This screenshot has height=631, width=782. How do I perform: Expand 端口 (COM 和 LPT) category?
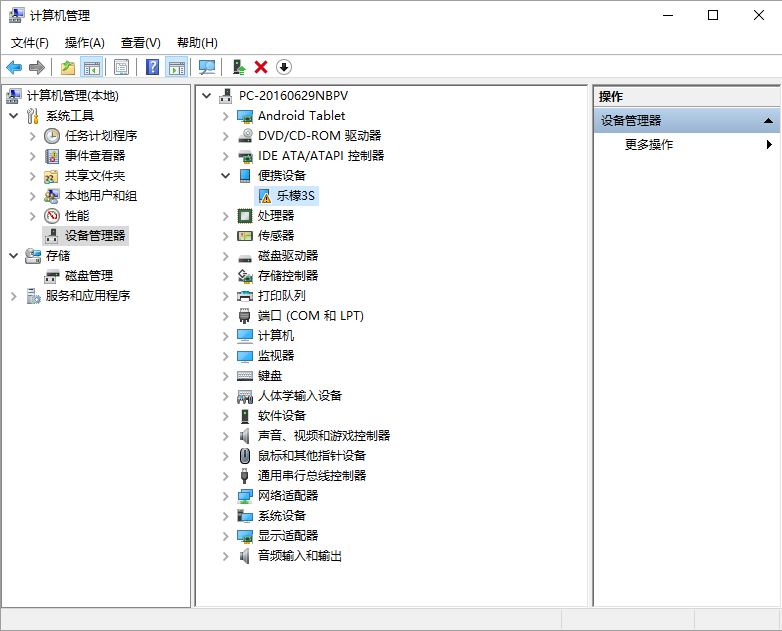pos(225,316)
